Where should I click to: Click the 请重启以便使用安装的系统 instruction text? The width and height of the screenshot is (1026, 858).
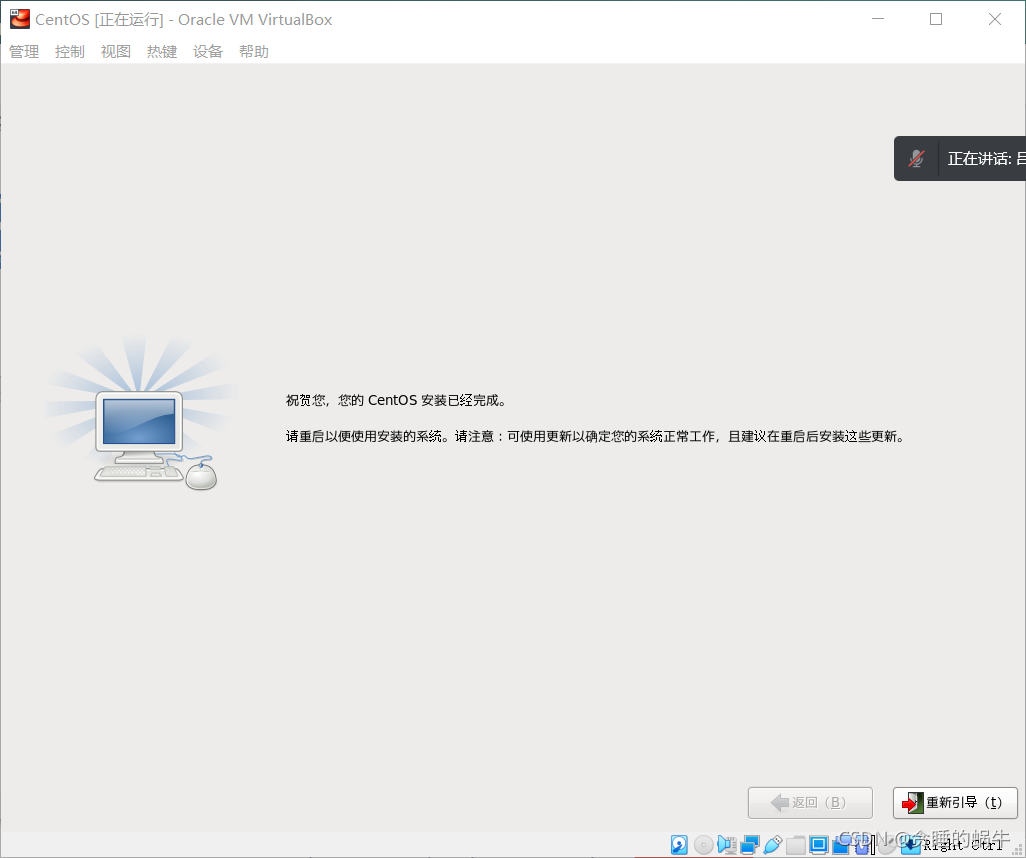[596, 437]
